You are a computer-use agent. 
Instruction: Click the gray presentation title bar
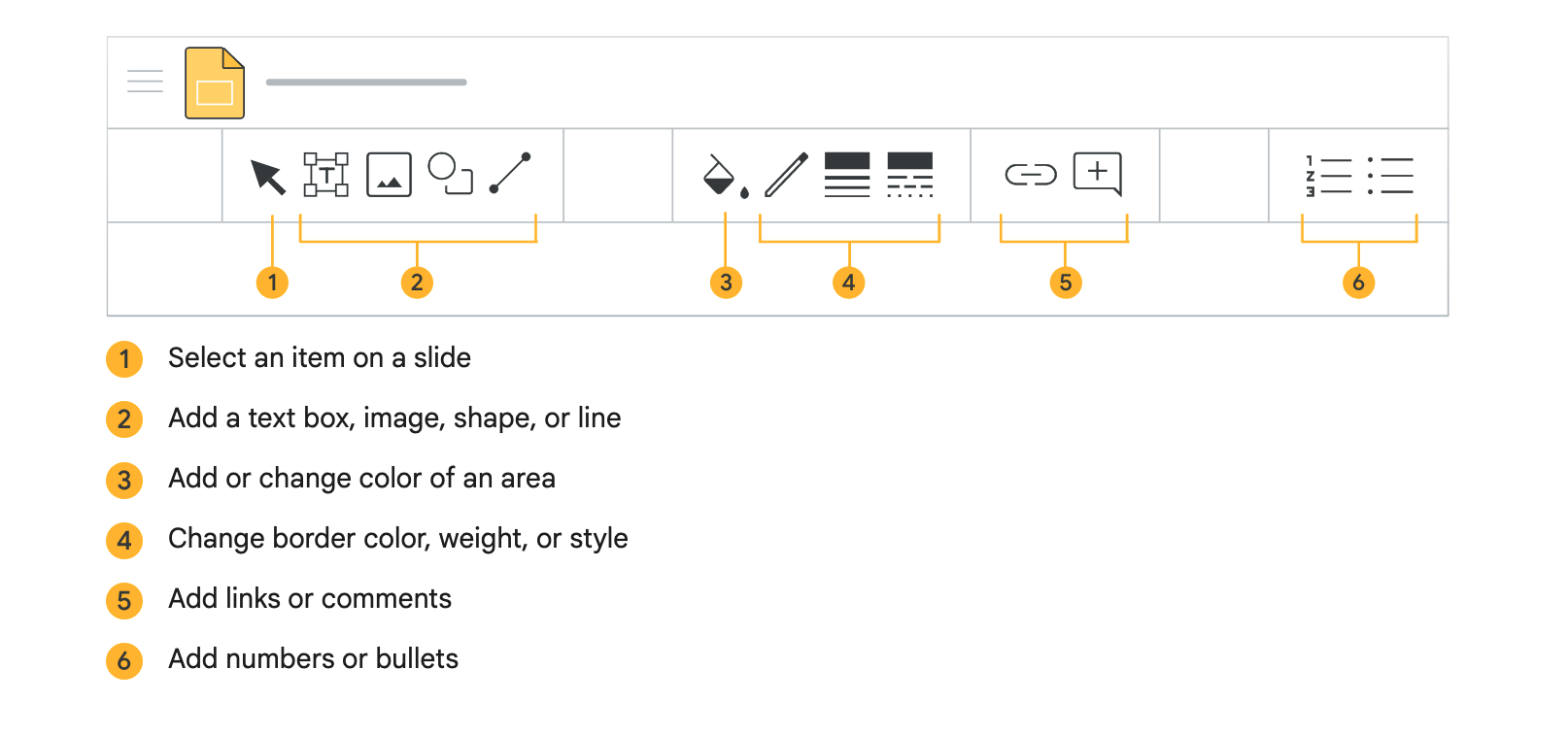coord(366,83)
